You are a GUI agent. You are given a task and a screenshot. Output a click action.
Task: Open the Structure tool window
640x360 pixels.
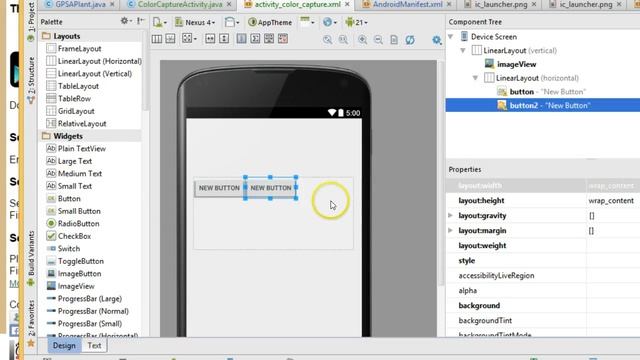[31, 80]
